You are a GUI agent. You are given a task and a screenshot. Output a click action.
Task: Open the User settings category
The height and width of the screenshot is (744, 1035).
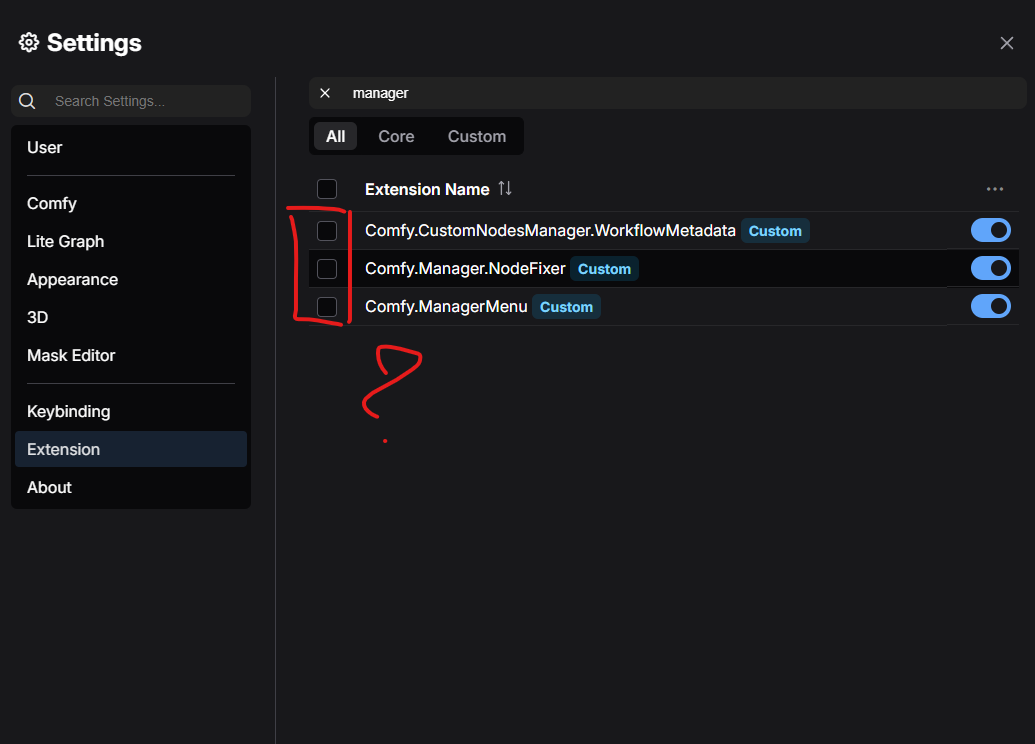click(131, 147)
